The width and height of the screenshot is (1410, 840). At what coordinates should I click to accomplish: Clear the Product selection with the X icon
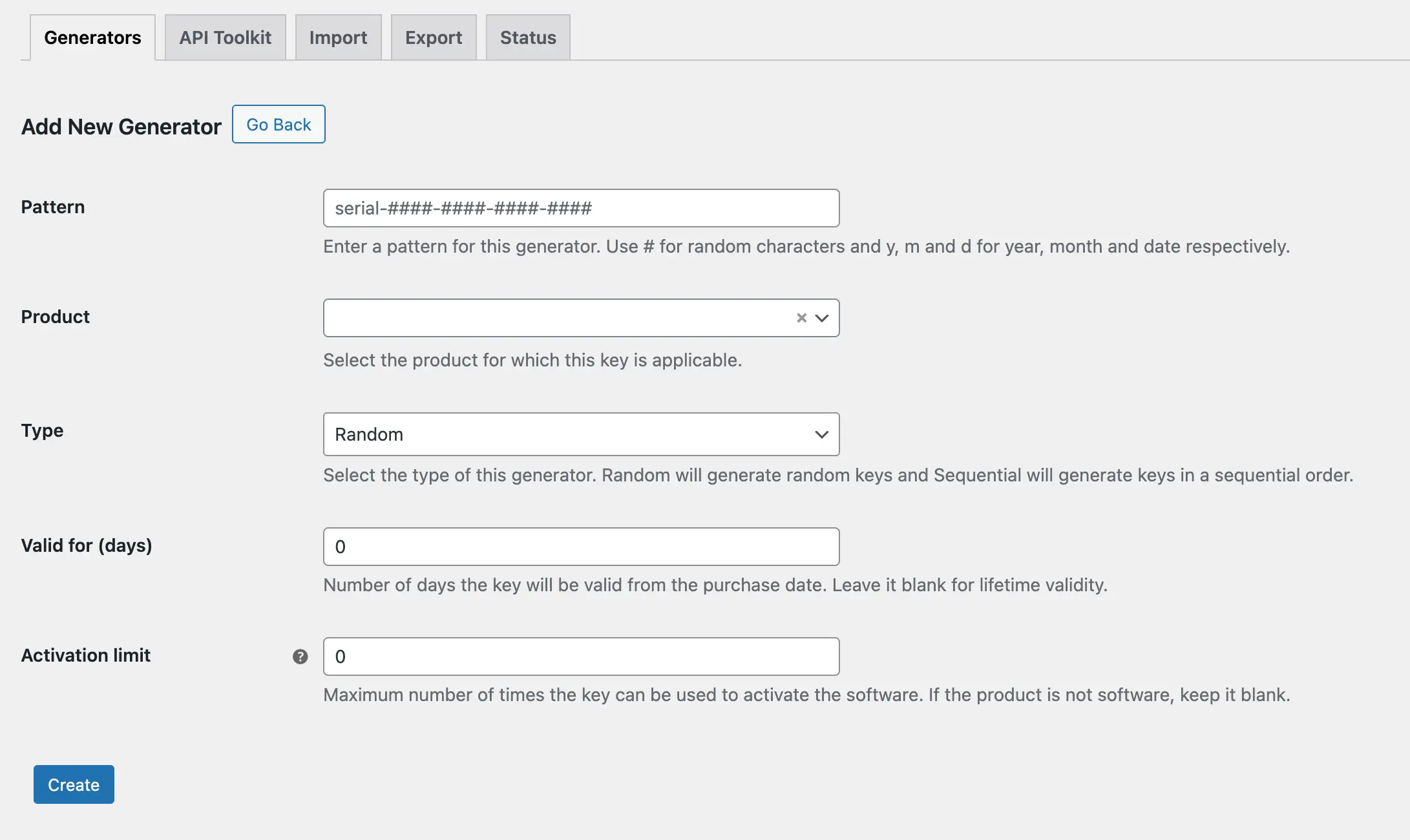[x=801, y=318]
